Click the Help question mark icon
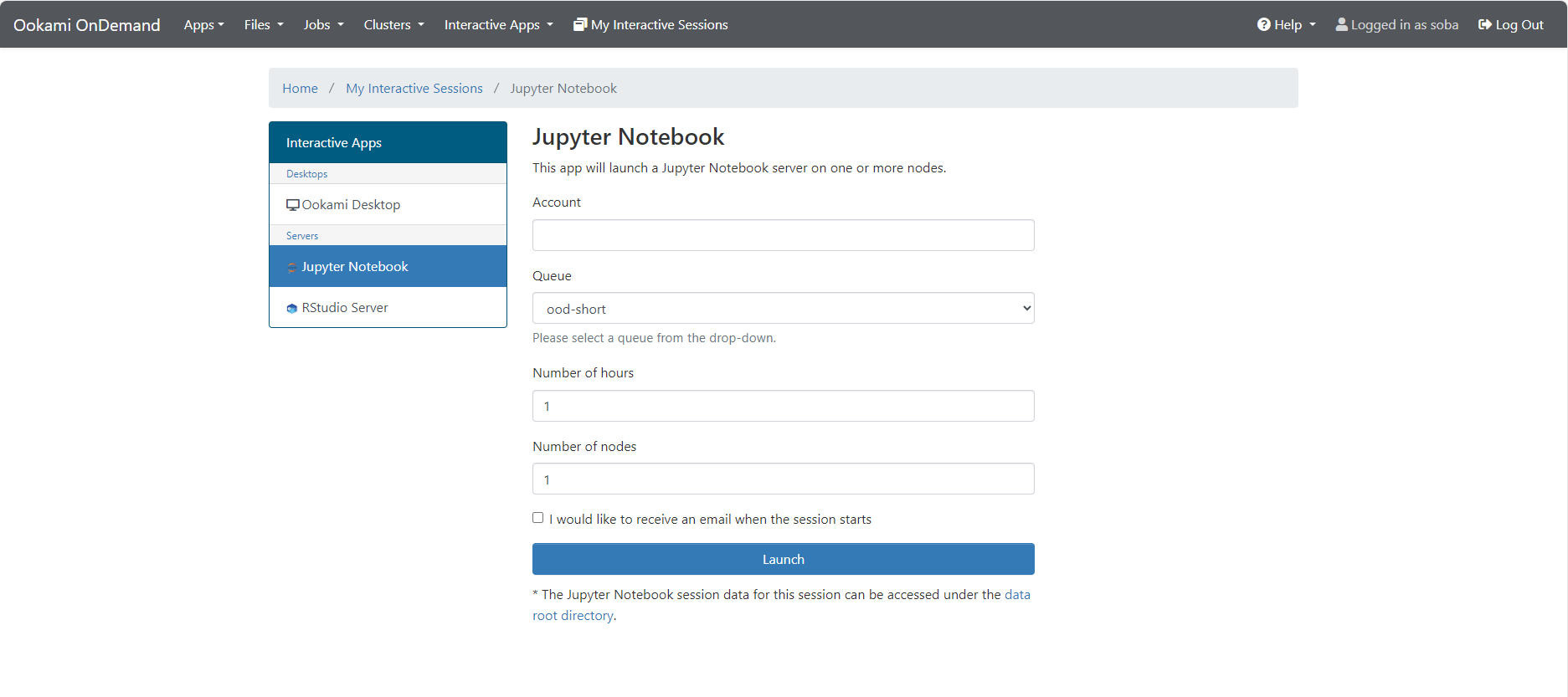 click(x=1263, y=24)
